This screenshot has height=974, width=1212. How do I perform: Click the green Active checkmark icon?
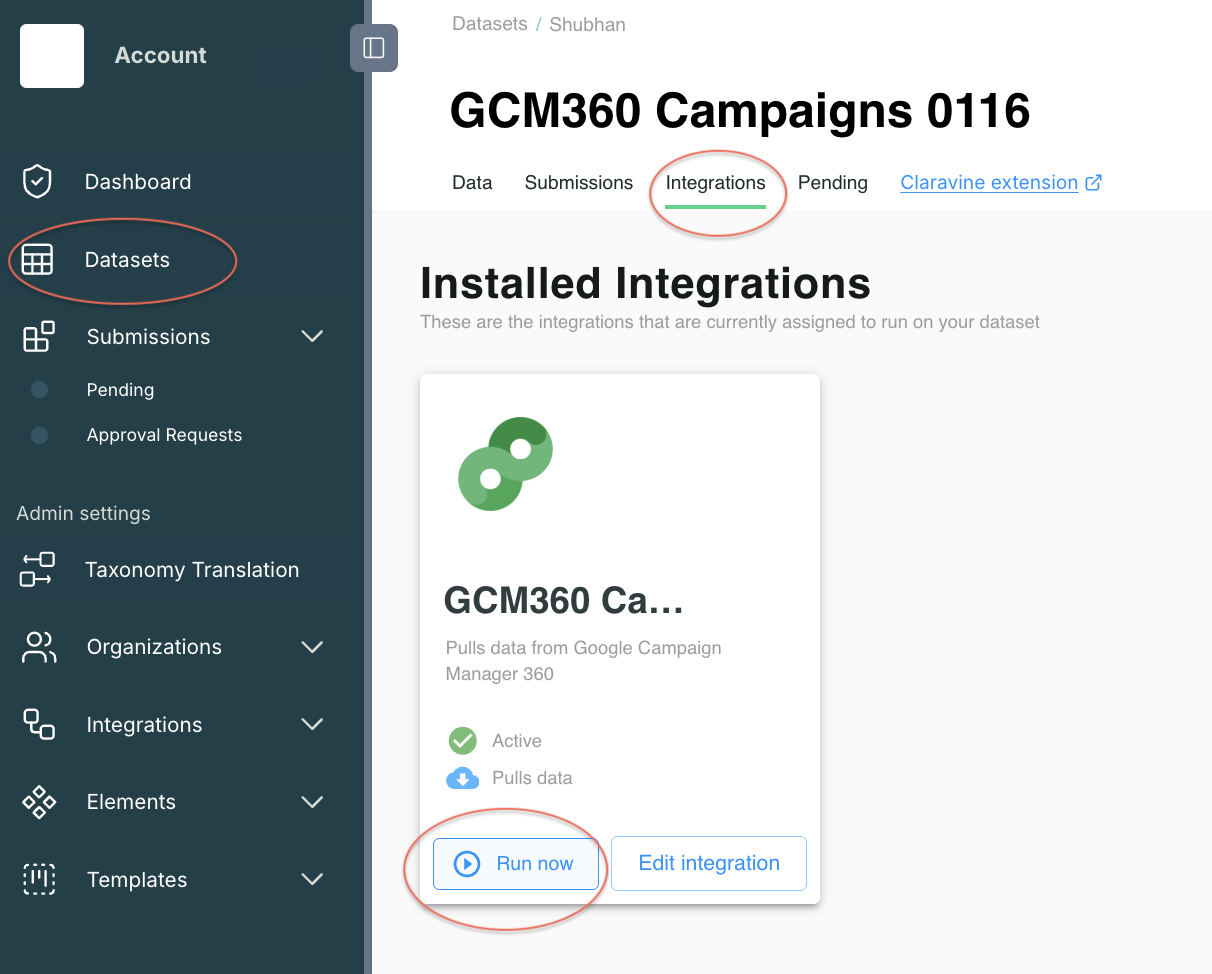coord(462,741)
